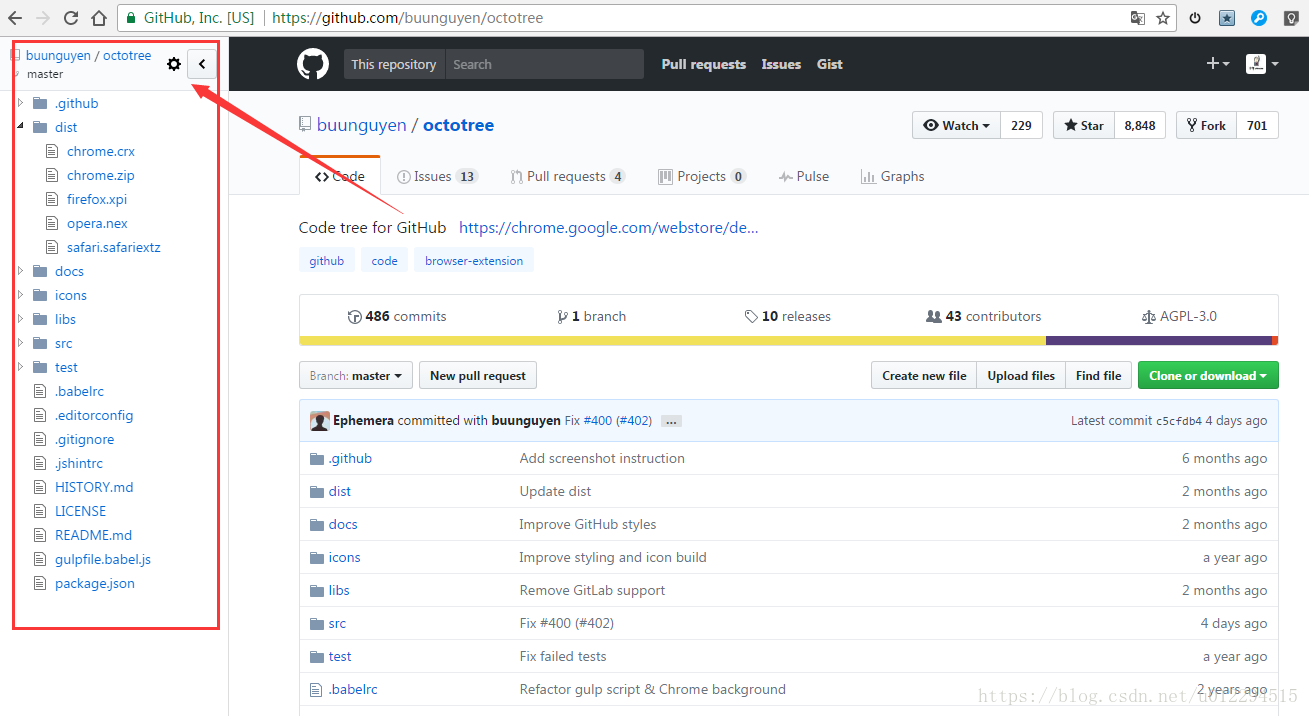Click the releases tag icon
The image size is (1309, 716).
(751, 316)
